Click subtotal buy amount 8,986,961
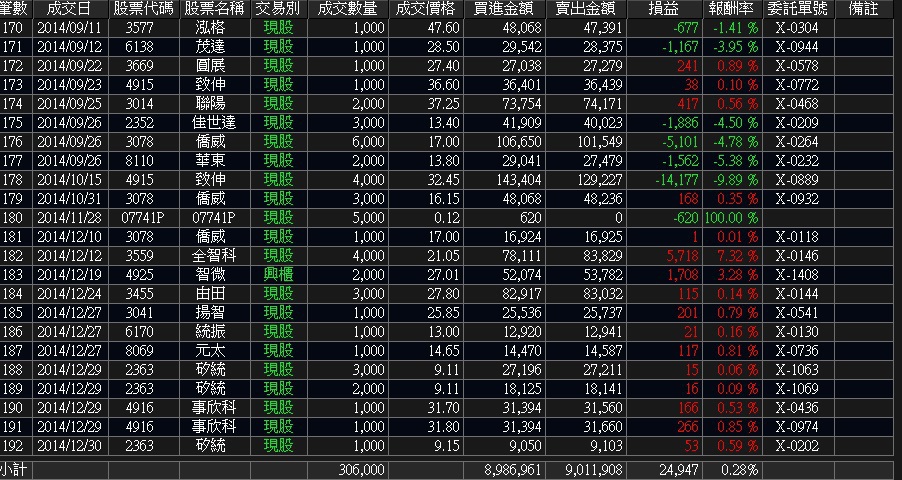The width and height of the screenshot is (902, 480). pos(511,470)
